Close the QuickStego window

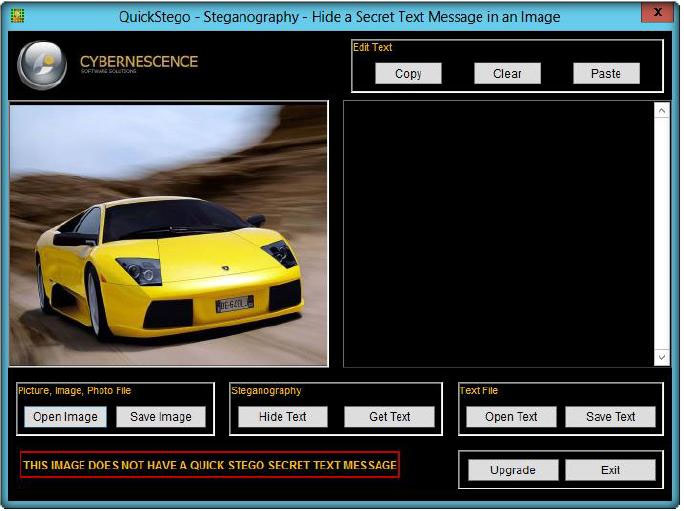tap(656, 12)
